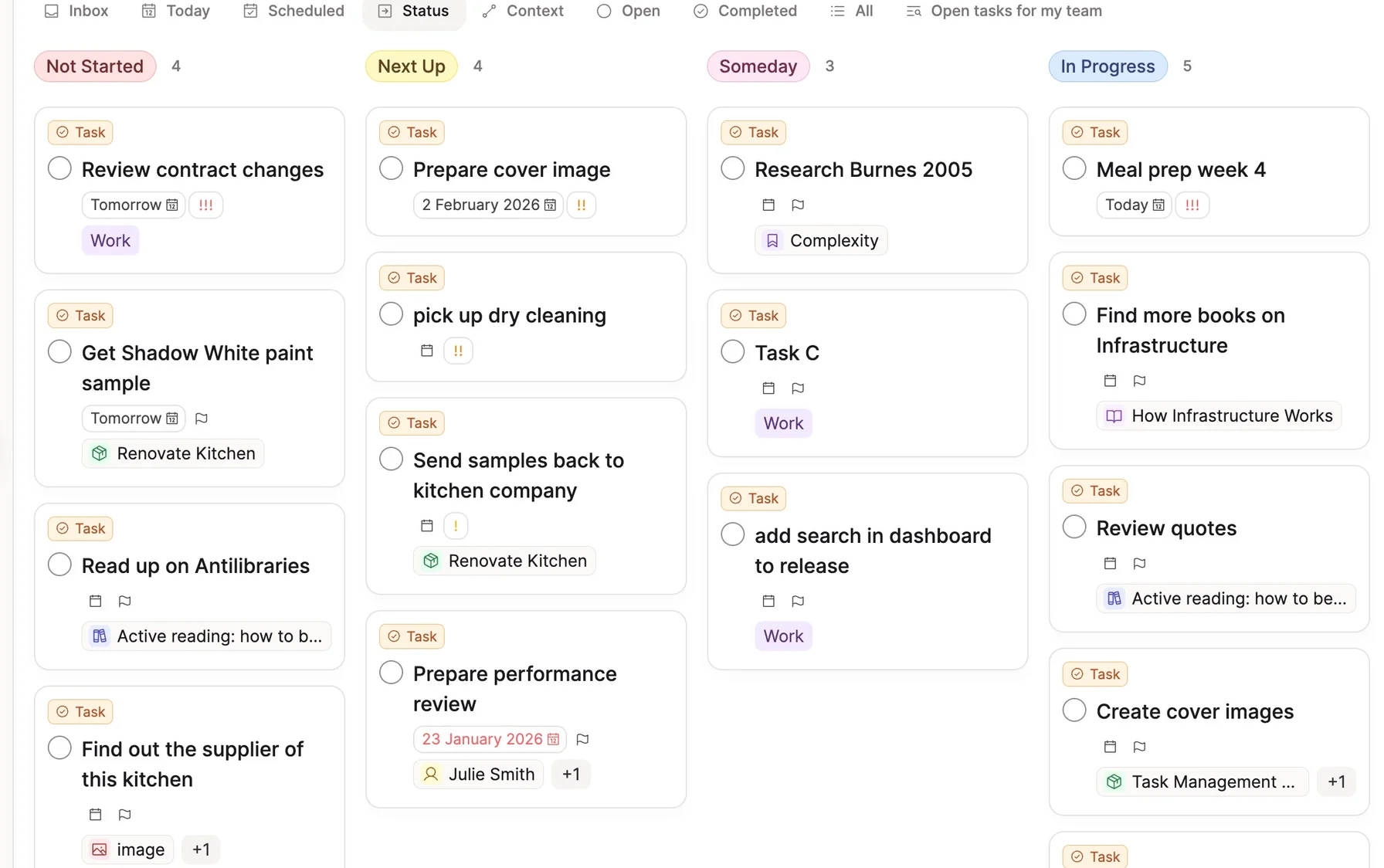Open the 'Renovate Kitchen' link under 'Get Shadow White'
The image size is (1384, 868).
[x=173, y=453]
